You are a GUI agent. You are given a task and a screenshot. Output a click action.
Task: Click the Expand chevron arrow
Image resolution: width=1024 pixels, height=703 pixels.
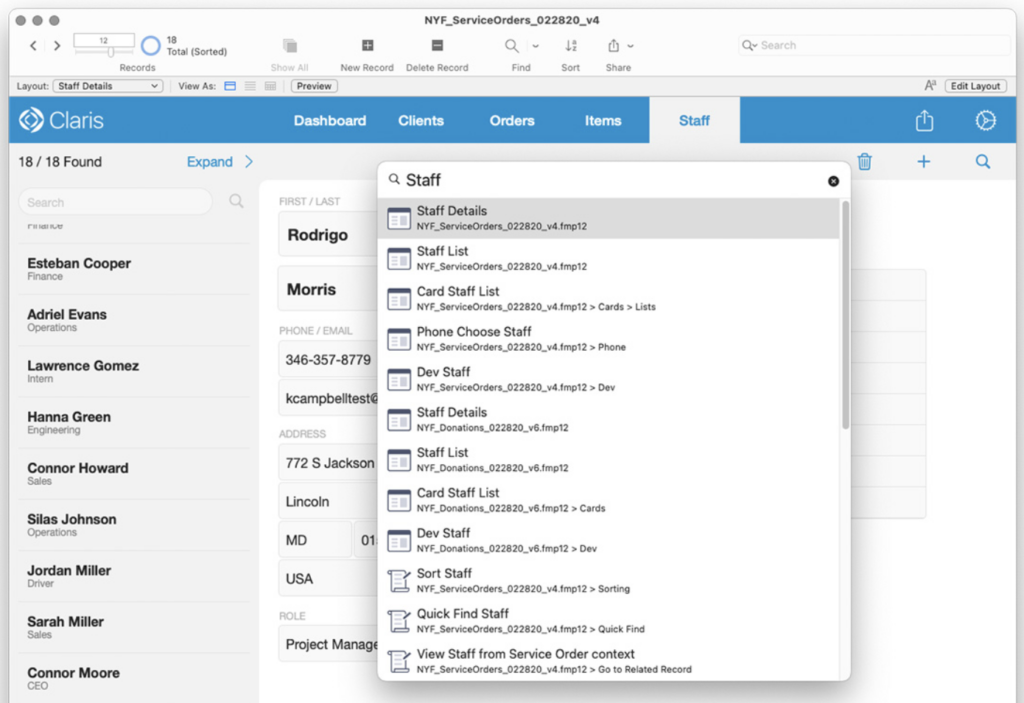(249, 161)
